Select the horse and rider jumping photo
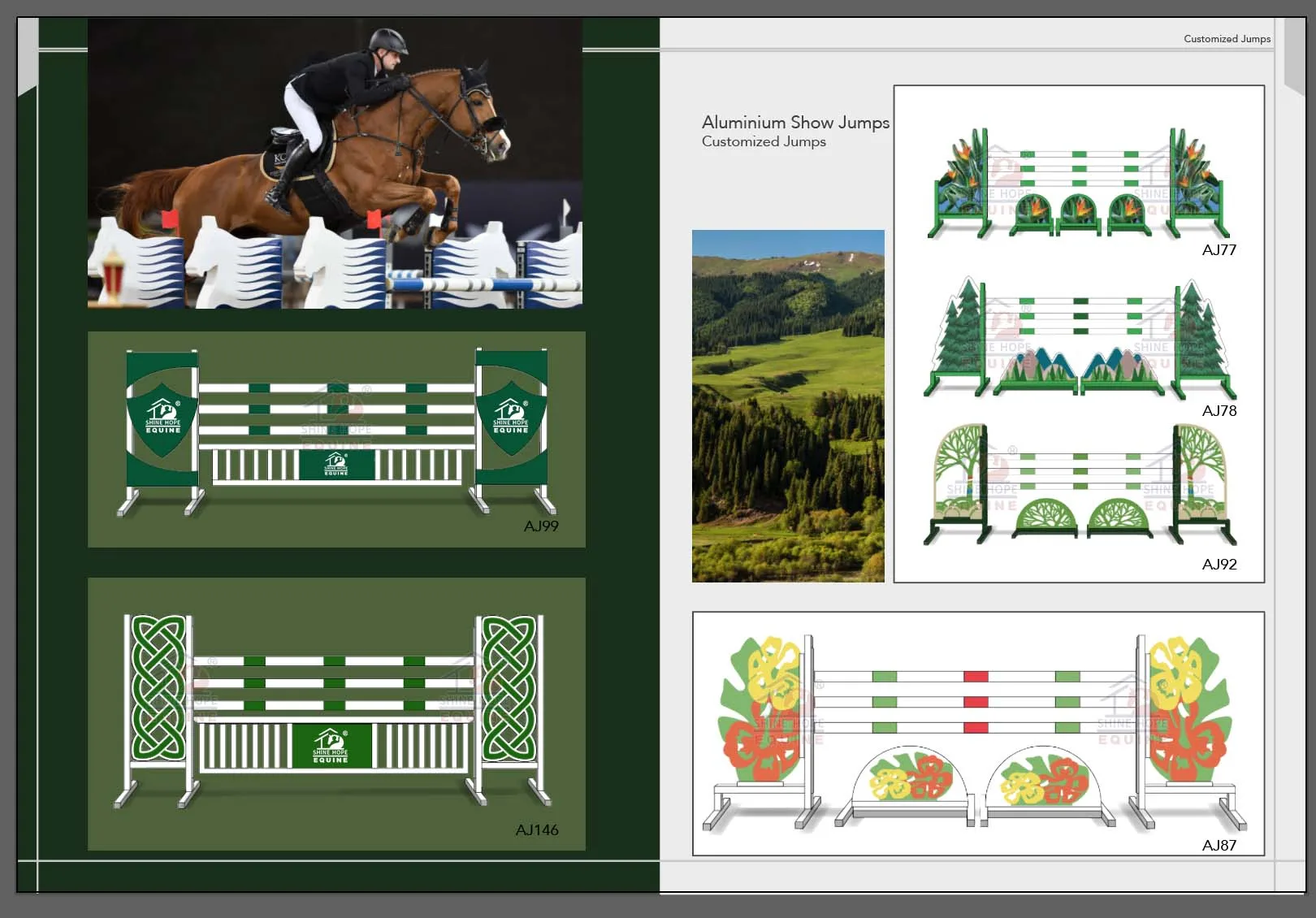The height and width of the screenshot is (918, 1316). pyautogui.click(x=335, y=163)
